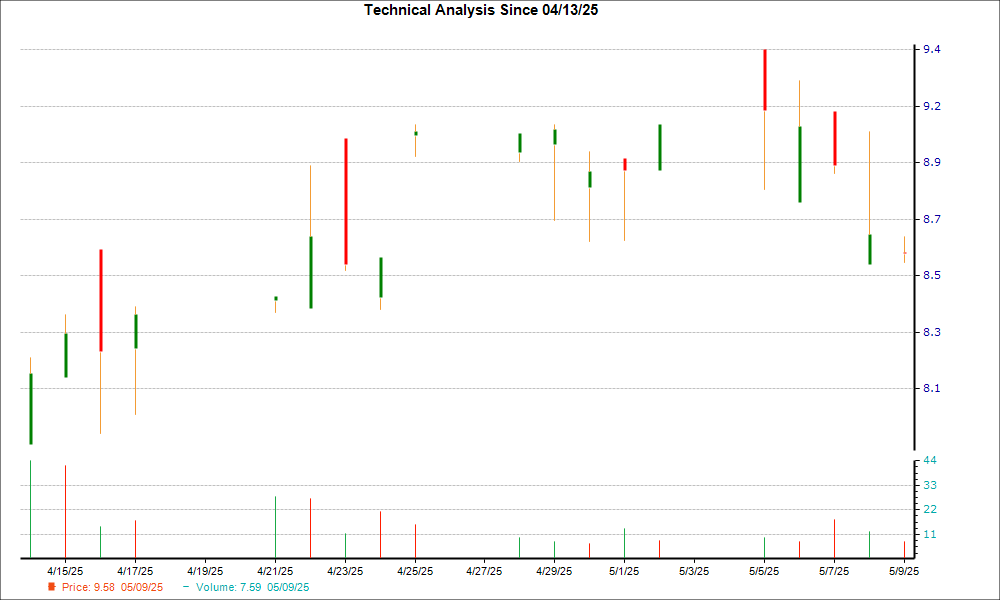The image size is (1000, 600).
Task: Click the green candlestick above 4/15/25
Action: click(66, 355)
